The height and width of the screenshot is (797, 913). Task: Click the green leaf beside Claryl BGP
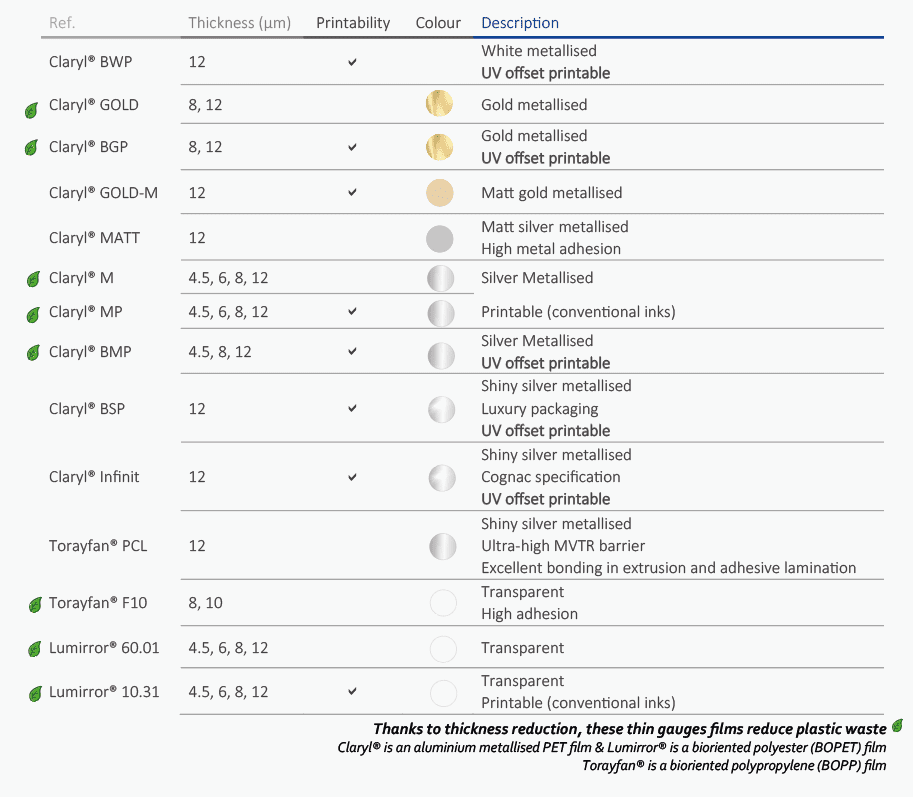pyautogui.click(x=31, y=148)
